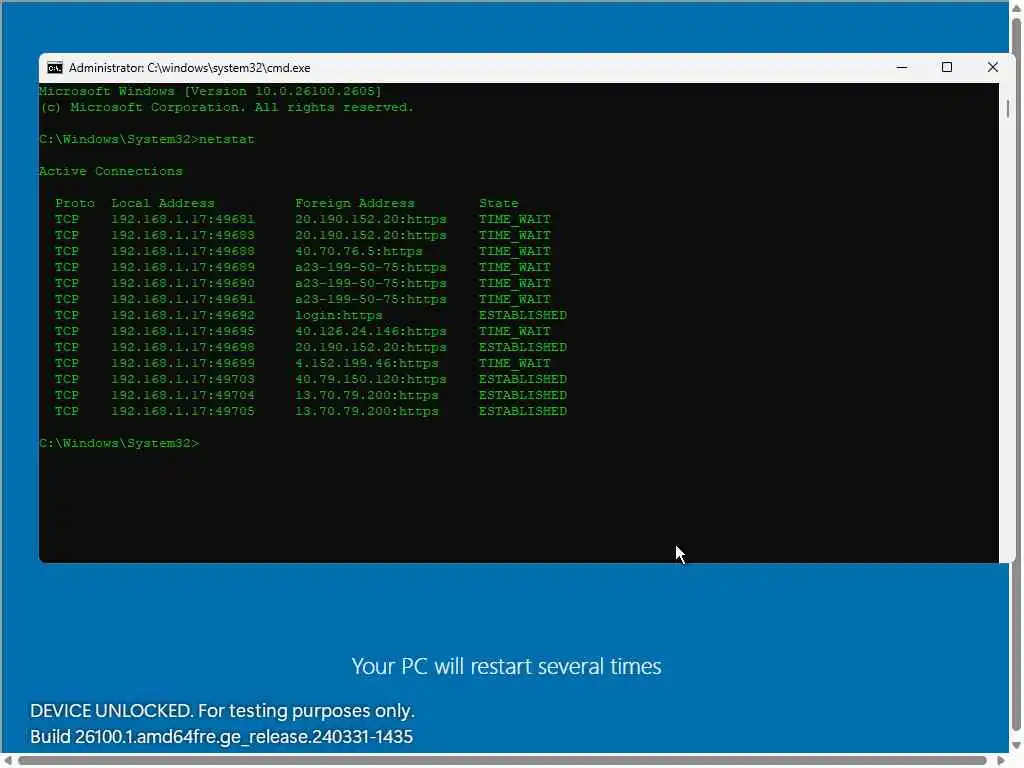The image size is (1024, 768).
Task: Click local address 192.168.1.17:49692
Action: pyautogui.click(x=183, y=315)
